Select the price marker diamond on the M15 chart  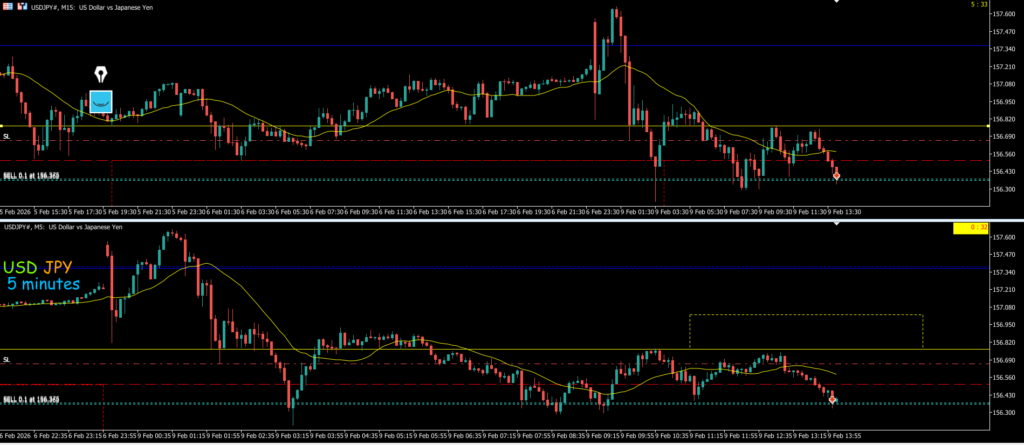pyautogui.click(x=836, y=176)
